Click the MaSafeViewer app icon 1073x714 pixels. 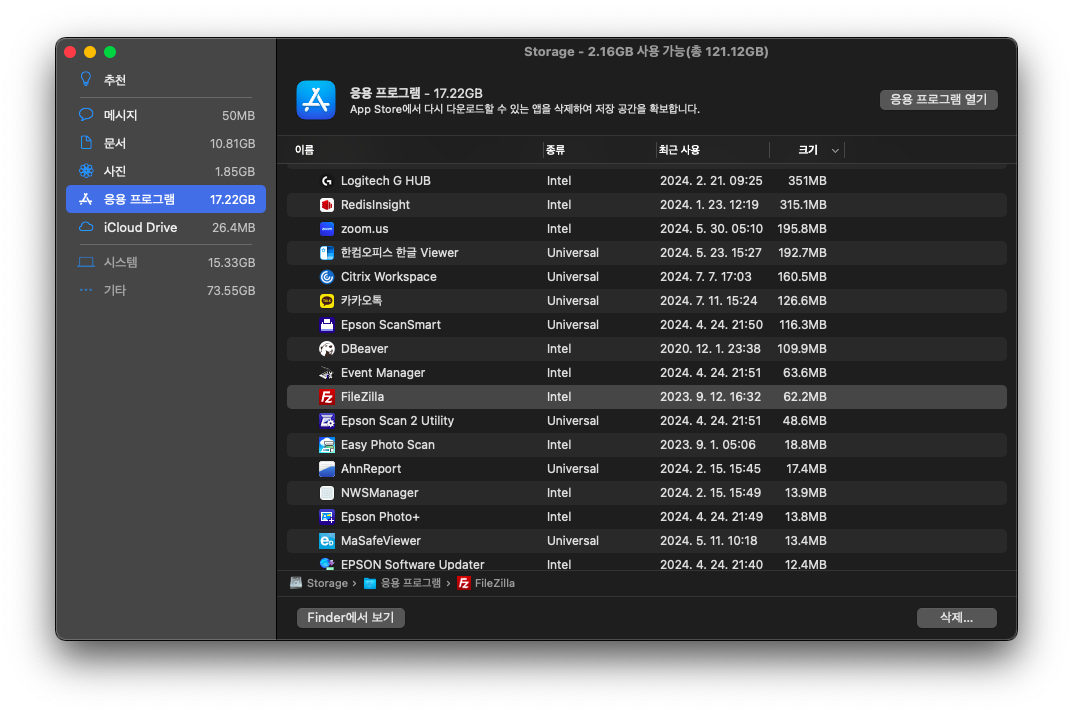tap(327, 540)
